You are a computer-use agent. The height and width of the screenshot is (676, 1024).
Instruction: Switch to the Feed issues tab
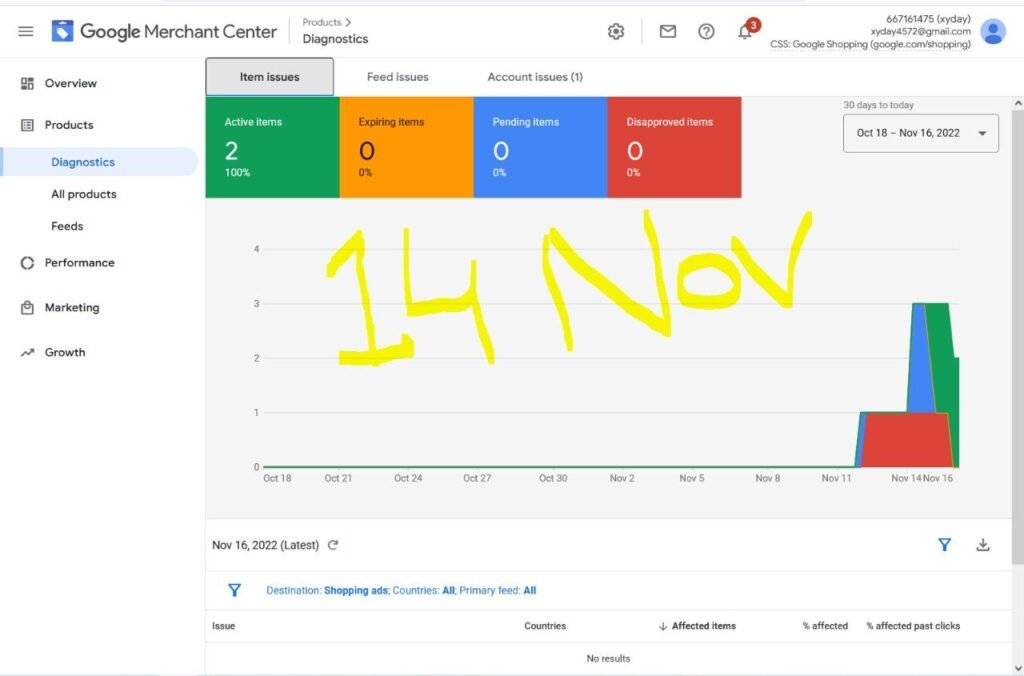point(398,77)
